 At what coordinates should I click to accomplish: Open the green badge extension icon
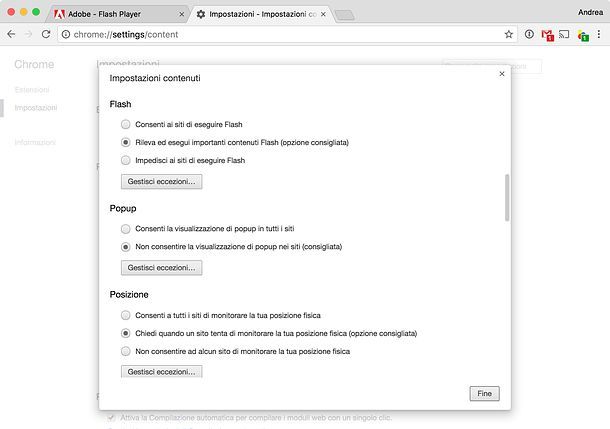tap(583, 35)
